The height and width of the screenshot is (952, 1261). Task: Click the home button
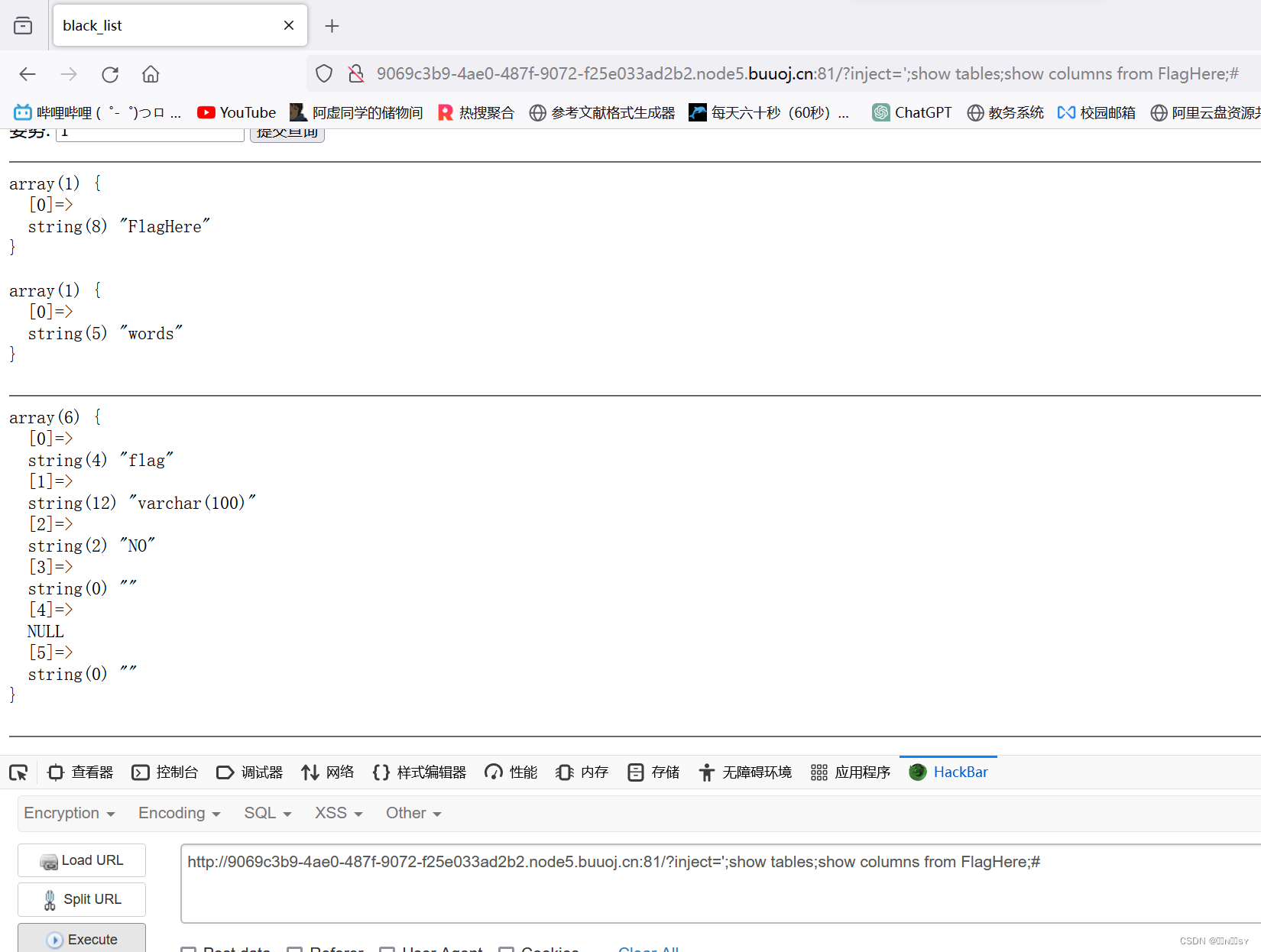(150, 73)
